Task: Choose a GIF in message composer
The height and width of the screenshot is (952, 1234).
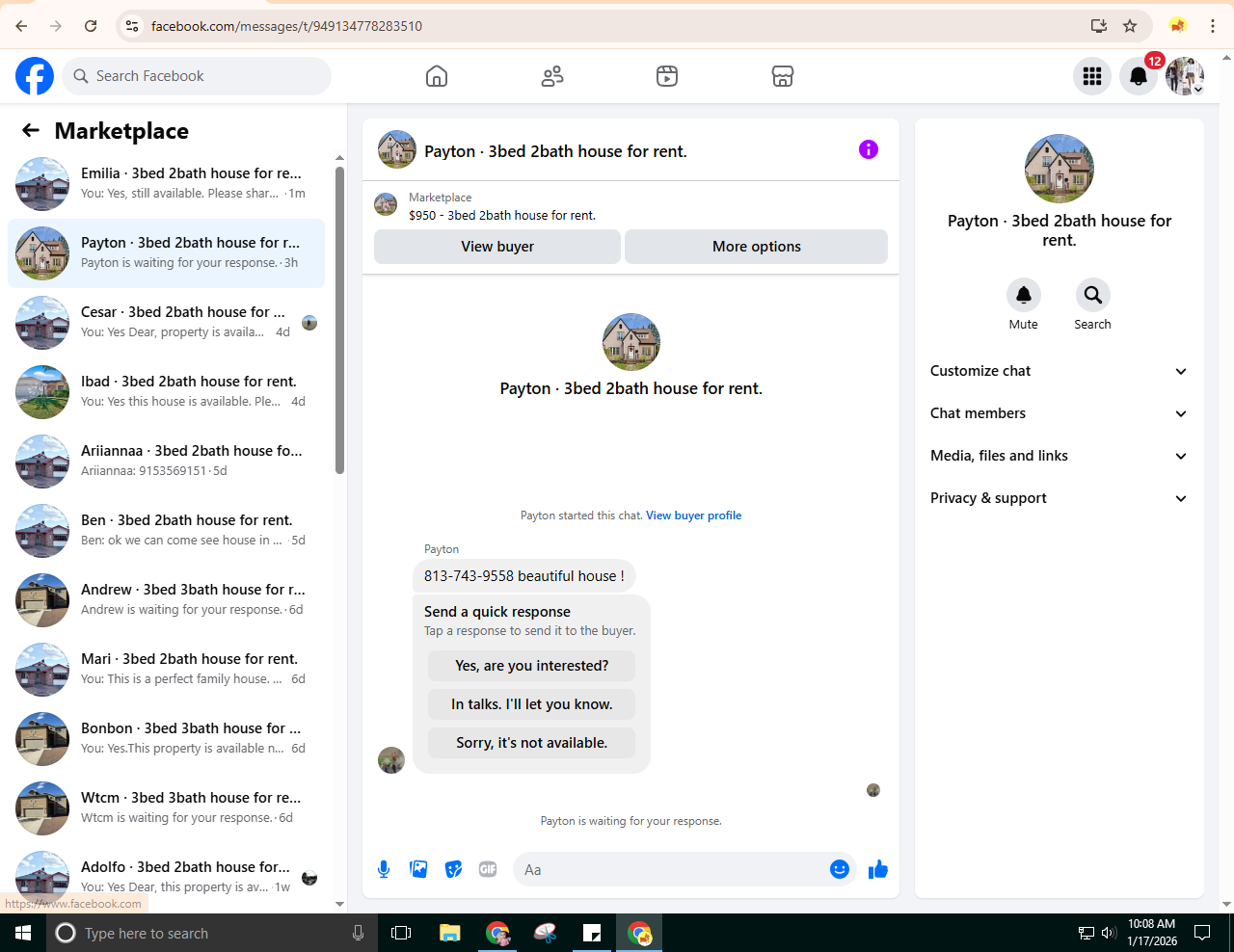Action: (488, 869)
